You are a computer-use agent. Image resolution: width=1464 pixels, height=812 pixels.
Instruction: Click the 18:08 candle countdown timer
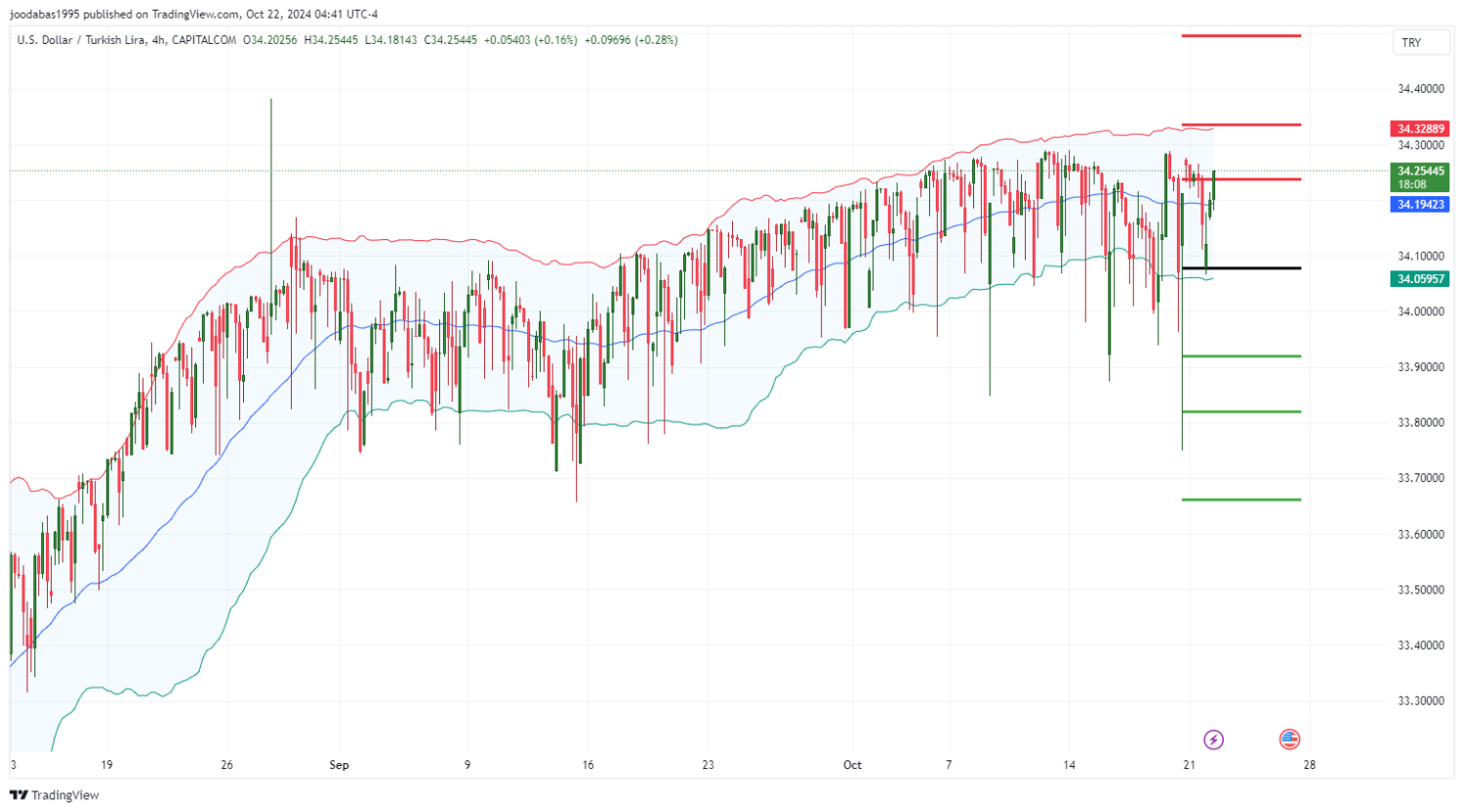click(1411, 184)
